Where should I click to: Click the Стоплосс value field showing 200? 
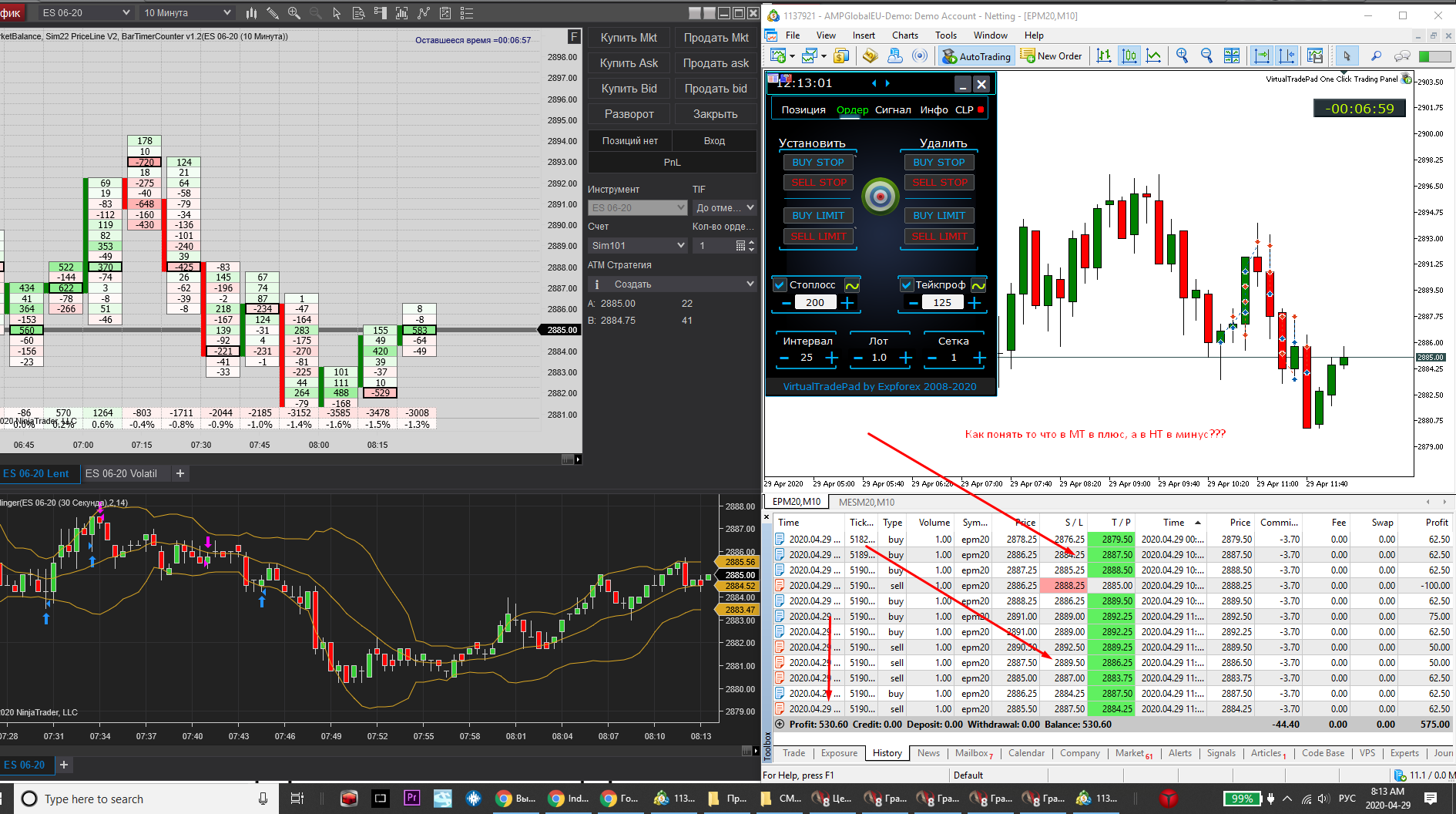tap(815, 303)
